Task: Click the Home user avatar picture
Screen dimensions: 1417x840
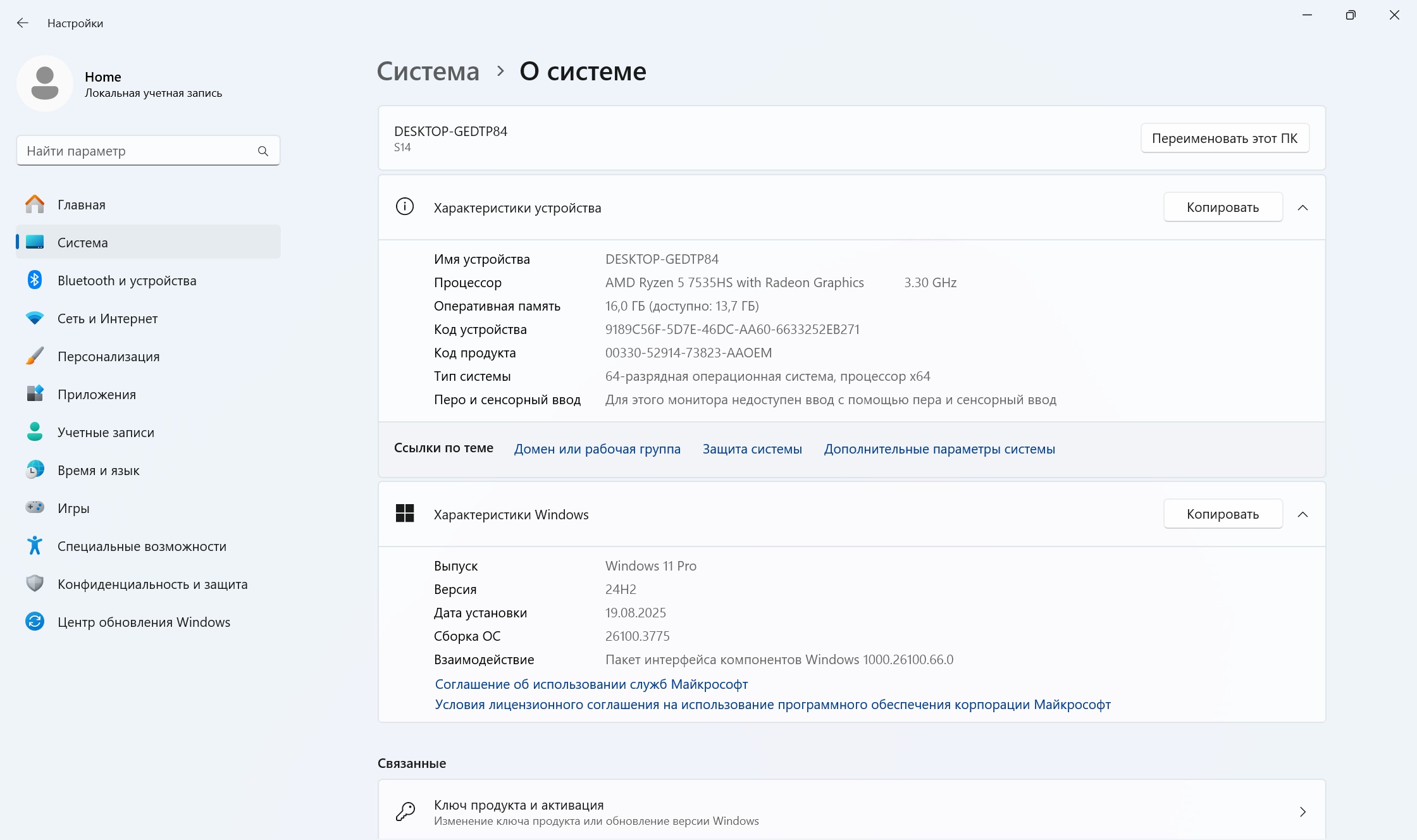Action: click(45, 83)
